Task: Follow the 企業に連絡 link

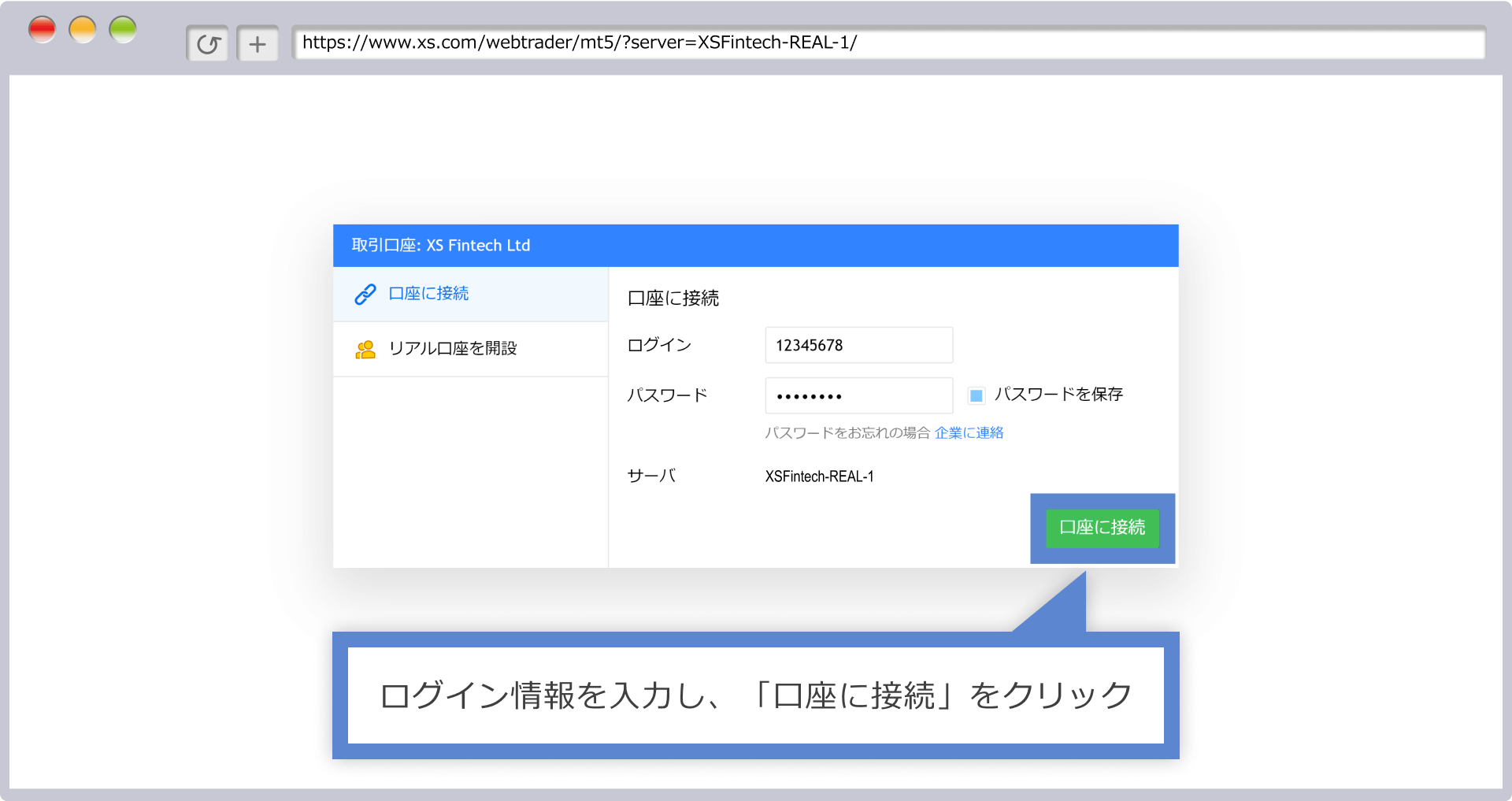Action: pyautogui.click(x=969, y=432)
